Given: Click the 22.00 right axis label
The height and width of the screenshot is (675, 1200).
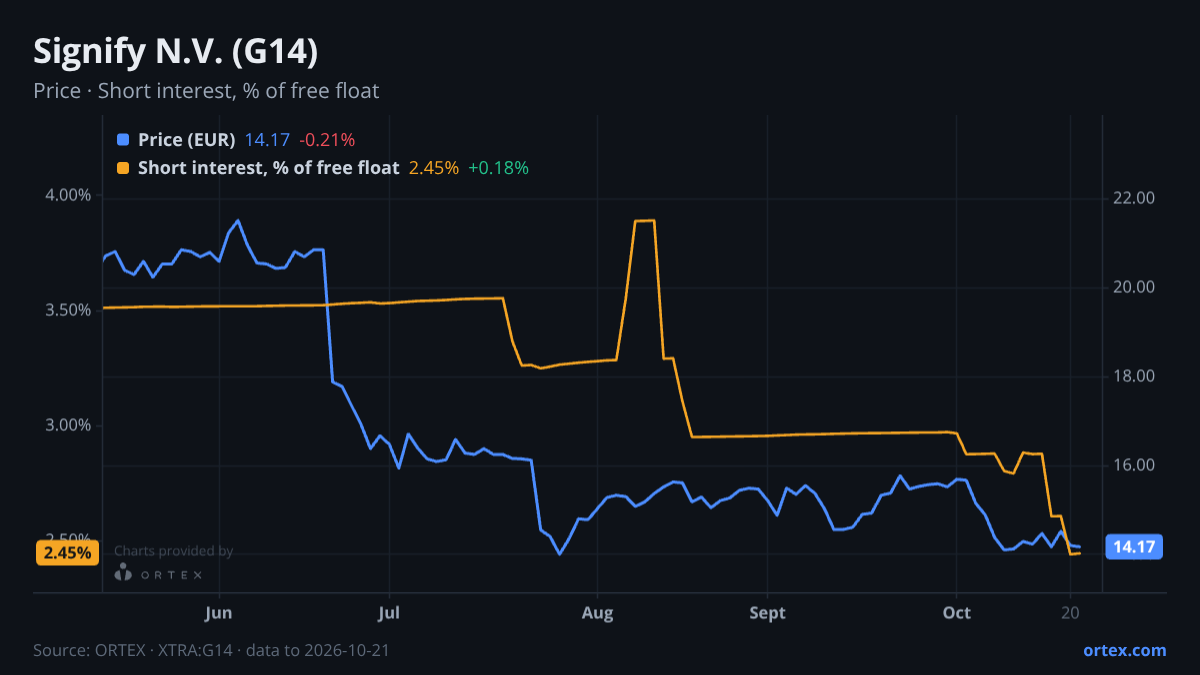Looking at the screenshot, I should coord(1134,198).
